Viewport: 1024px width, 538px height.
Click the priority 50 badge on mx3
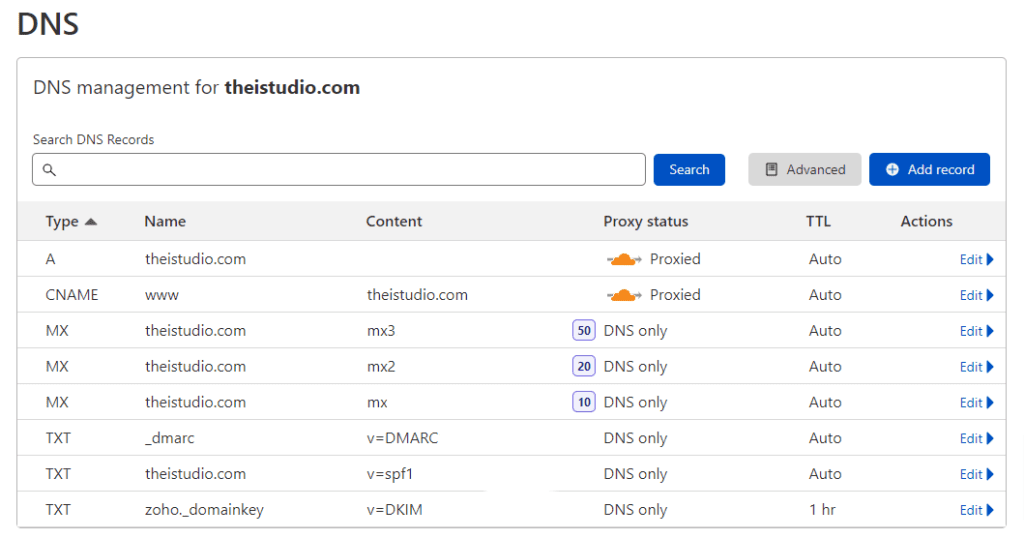[584, 330]
